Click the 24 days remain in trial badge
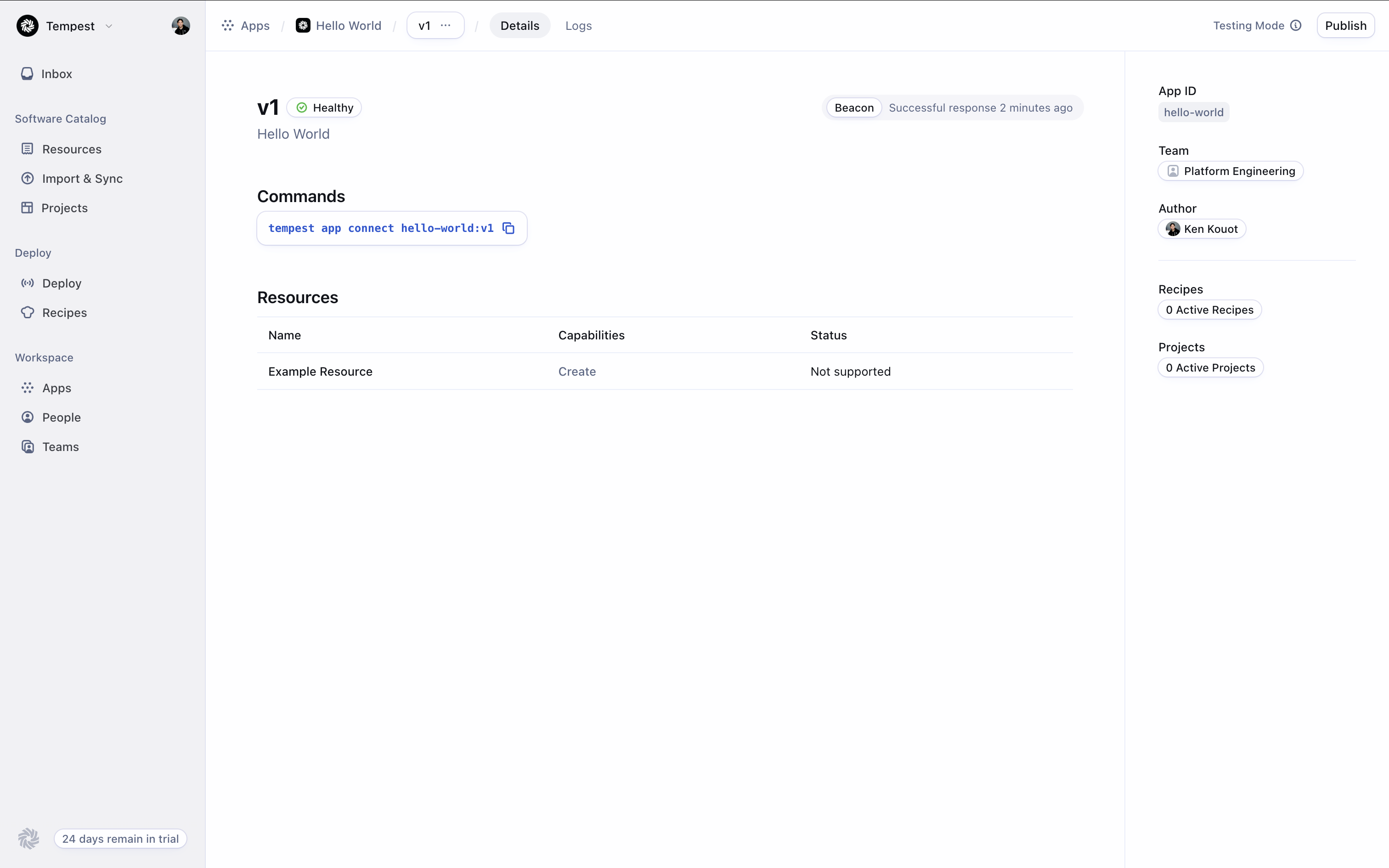 pyautogui.click(x=120, y=839)
